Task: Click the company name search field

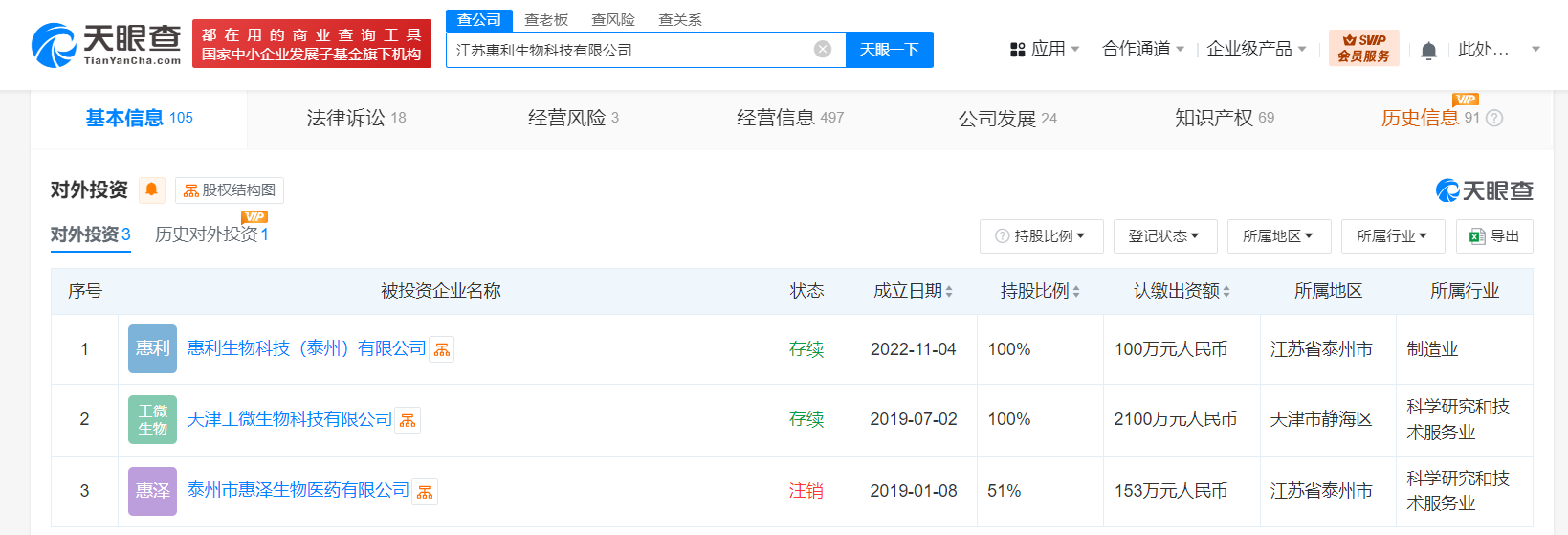Action: (x=632, y=50)
